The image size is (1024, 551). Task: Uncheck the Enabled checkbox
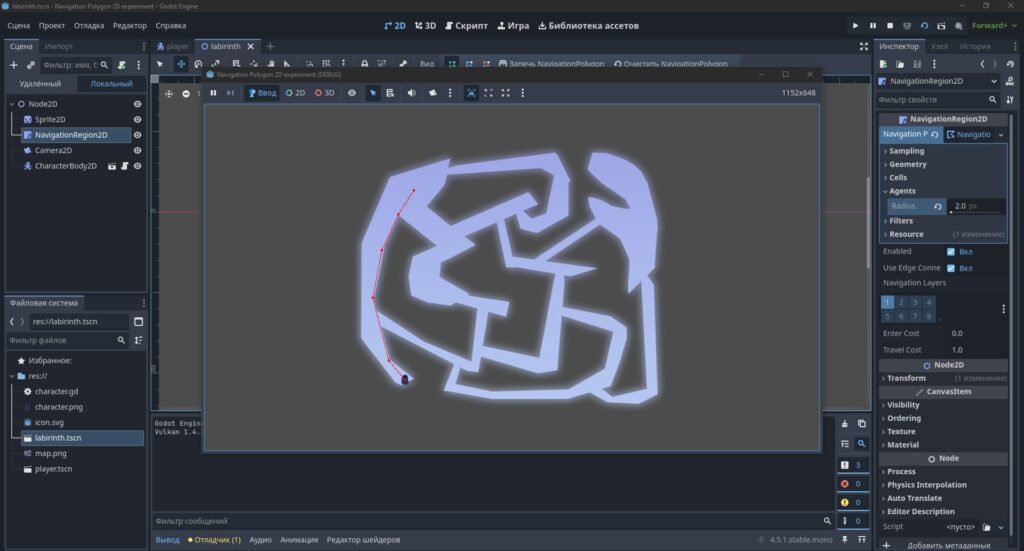point(951,251)
